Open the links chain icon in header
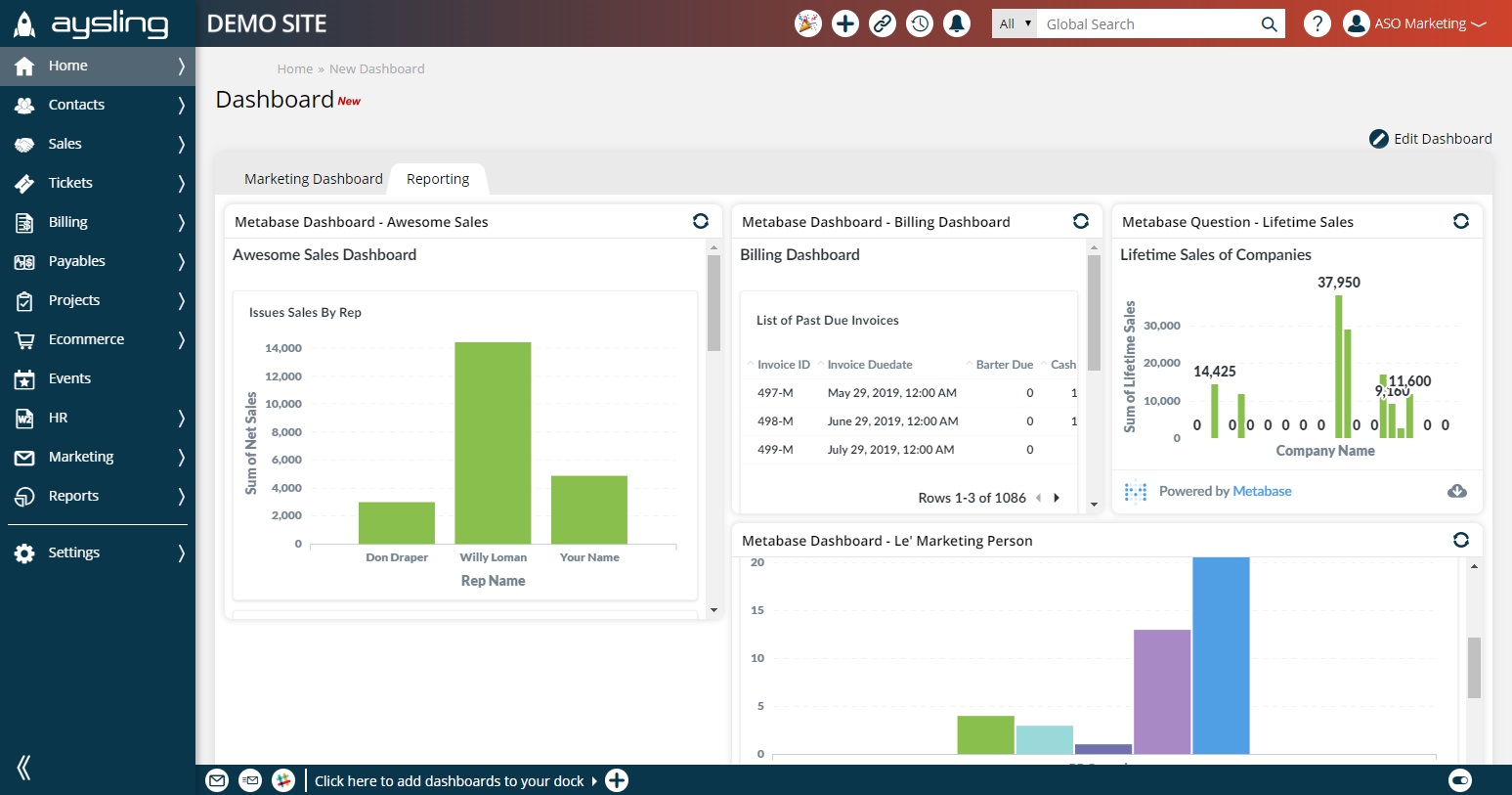The image size is (1512, 795). 883,23
